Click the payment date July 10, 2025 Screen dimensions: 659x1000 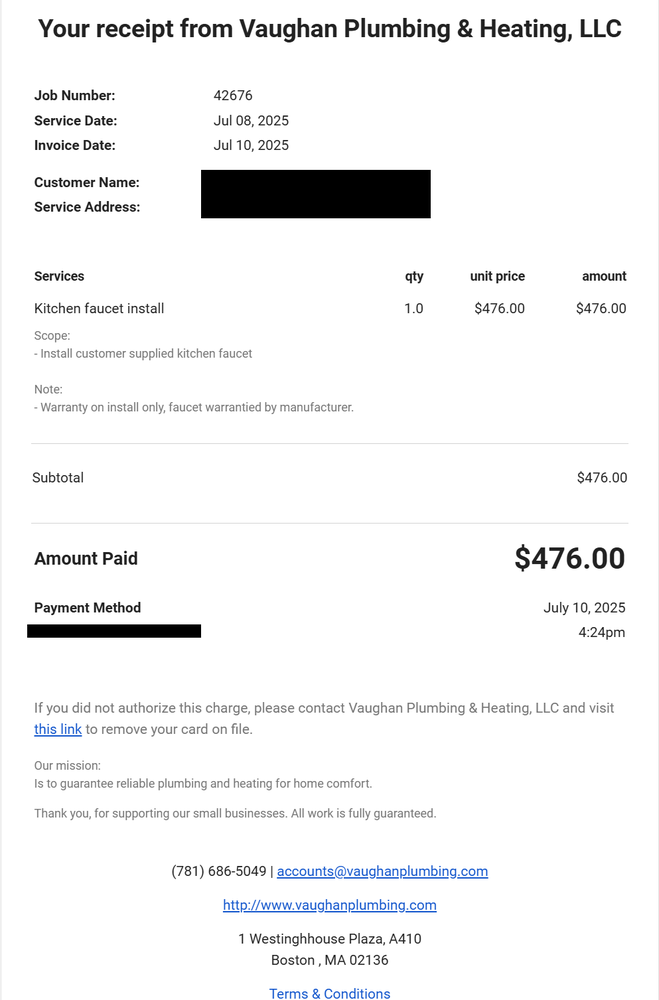[584, 608]
